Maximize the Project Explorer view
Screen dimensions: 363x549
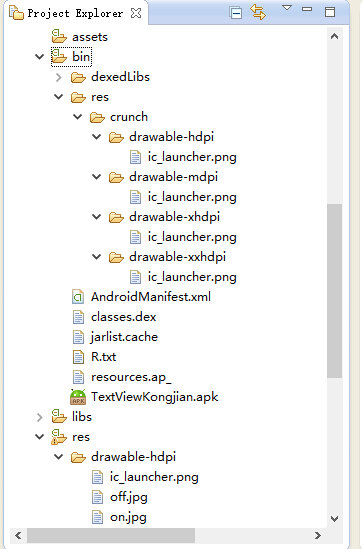[330, 12]
